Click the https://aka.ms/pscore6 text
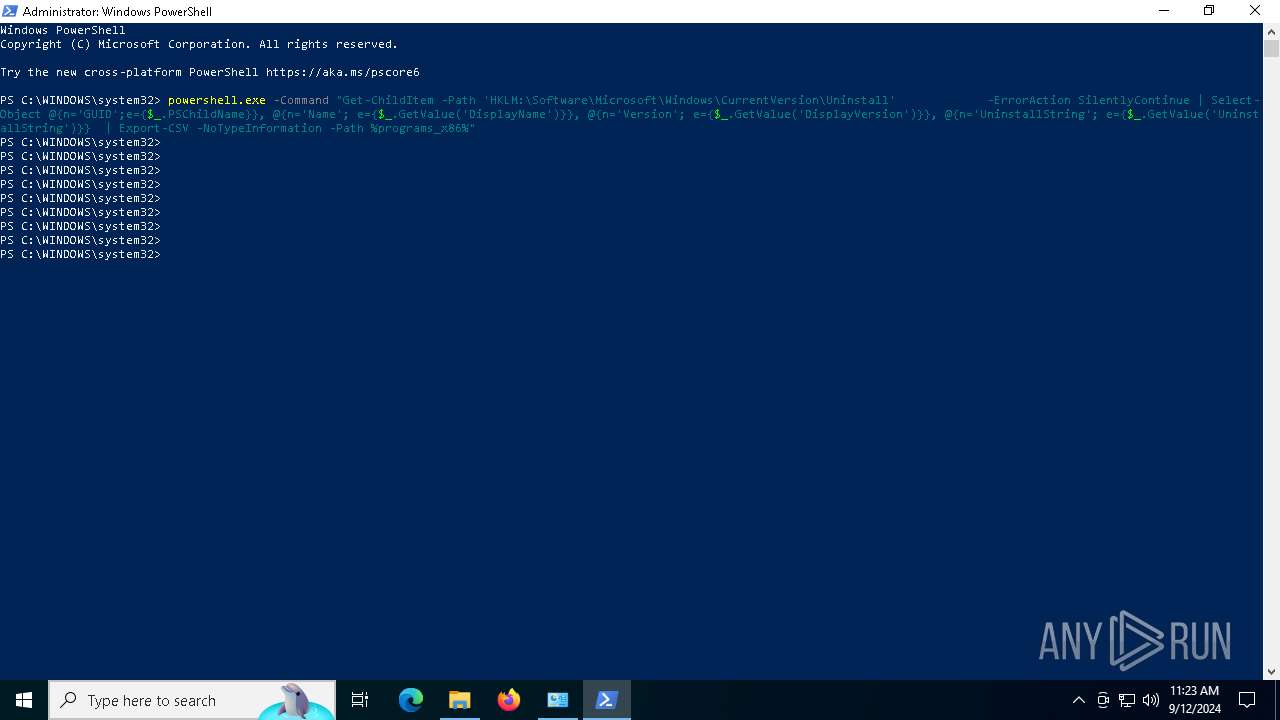 point(342,72)
